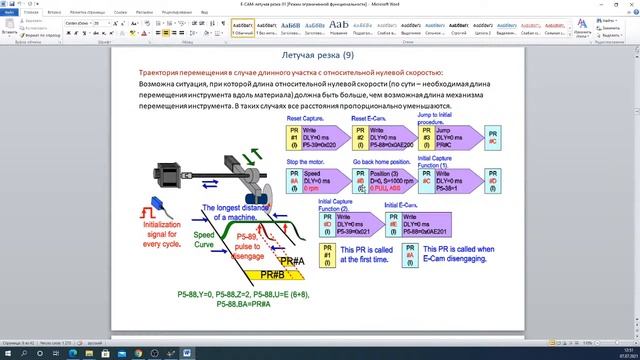This screenshot has width=640, height=360.
Task: Apply bold formatting
Action: [68, 33]
